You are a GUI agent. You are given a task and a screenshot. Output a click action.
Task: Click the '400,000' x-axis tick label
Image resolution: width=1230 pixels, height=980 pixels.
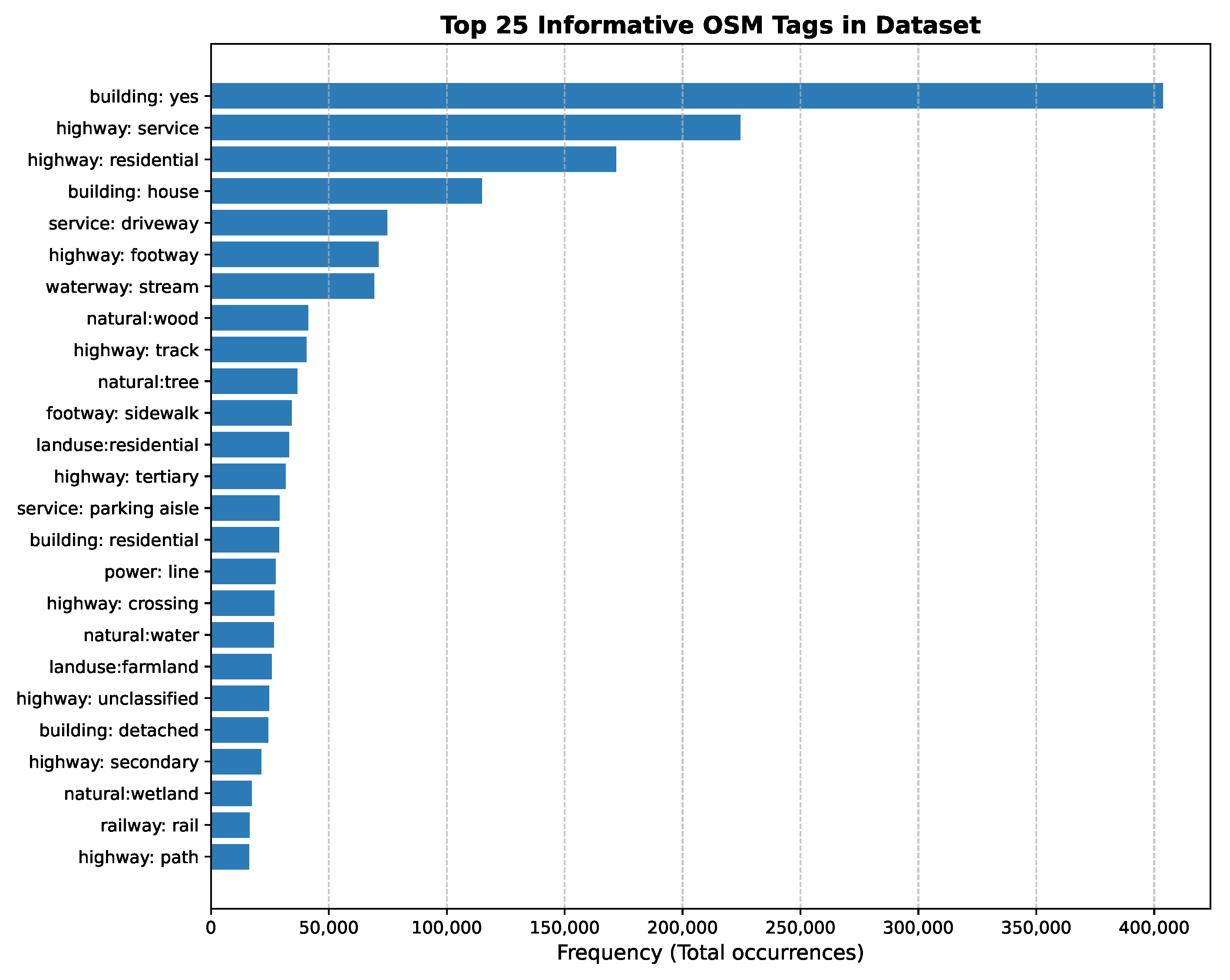(x=1154, y=928)
